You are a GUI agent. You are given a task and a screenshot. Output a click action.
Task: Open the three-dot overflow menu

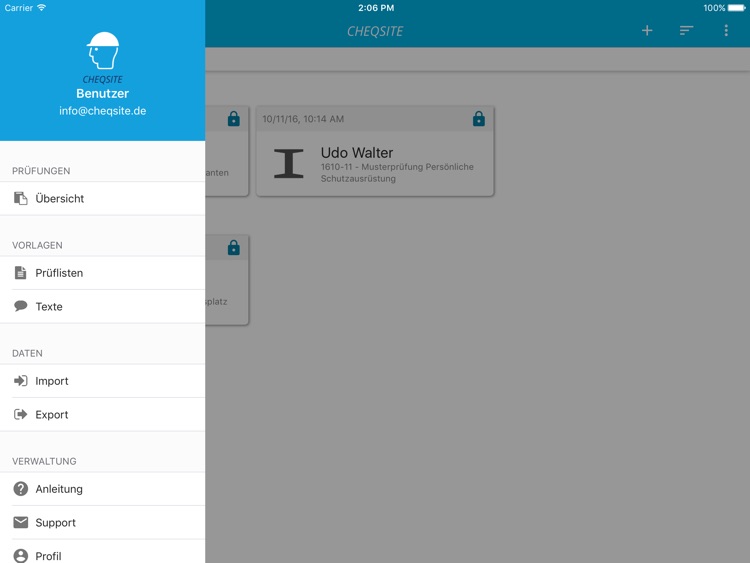click(x=726, y=31)
